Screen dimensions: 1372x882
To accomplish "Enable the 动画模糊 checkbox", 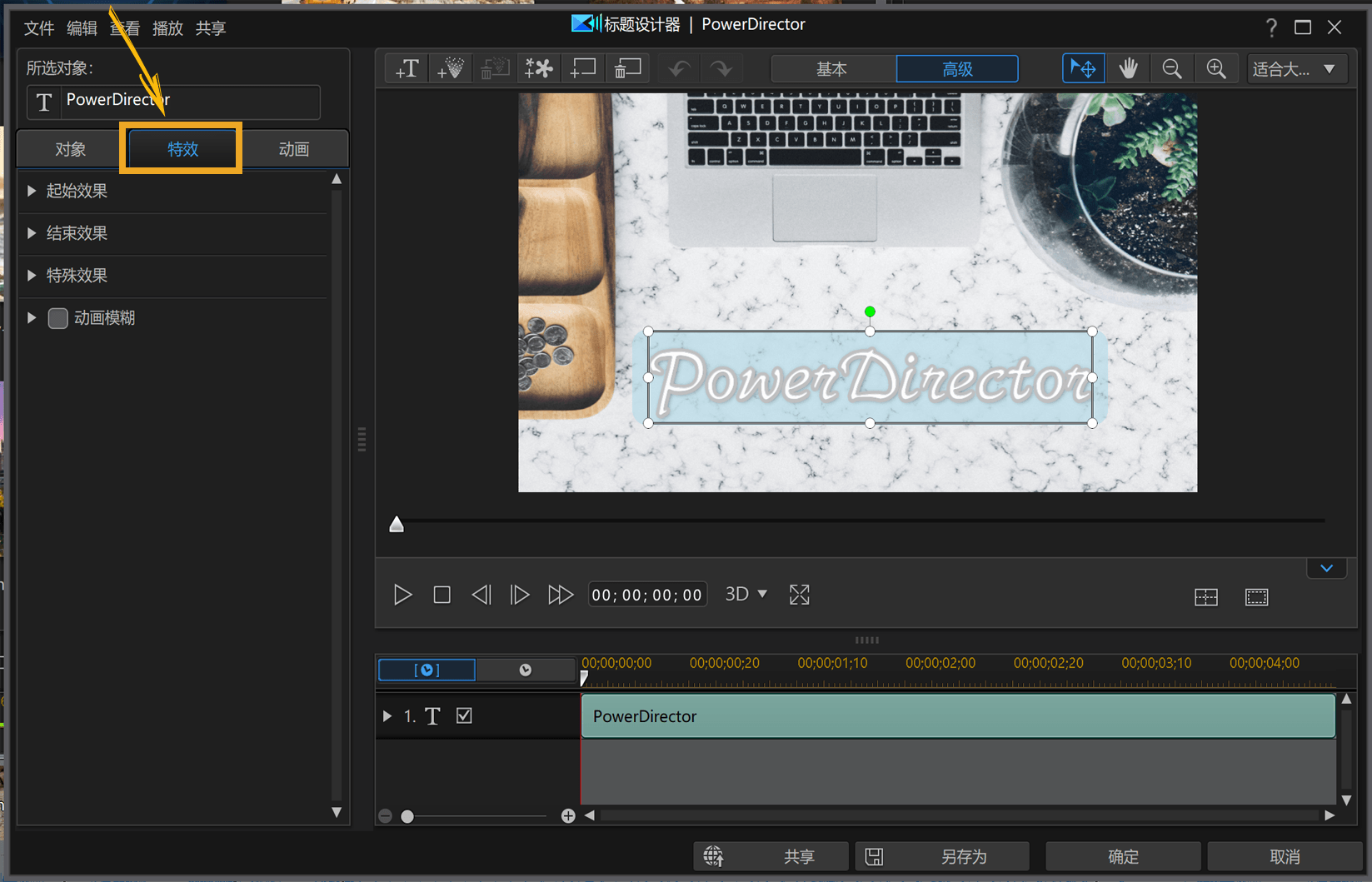I will tap(58, 318).
